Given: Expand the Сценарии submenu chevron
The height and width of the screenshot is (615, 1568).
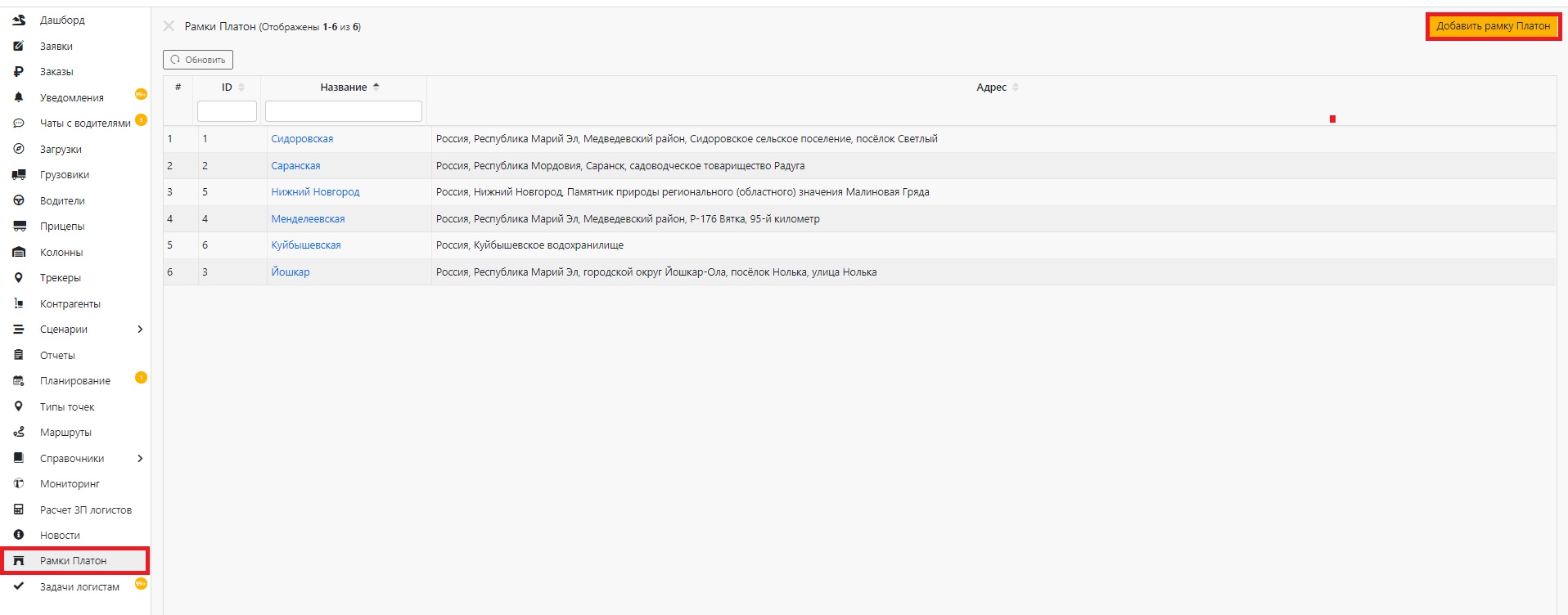Looking at the screenshot, I should 140,330.
